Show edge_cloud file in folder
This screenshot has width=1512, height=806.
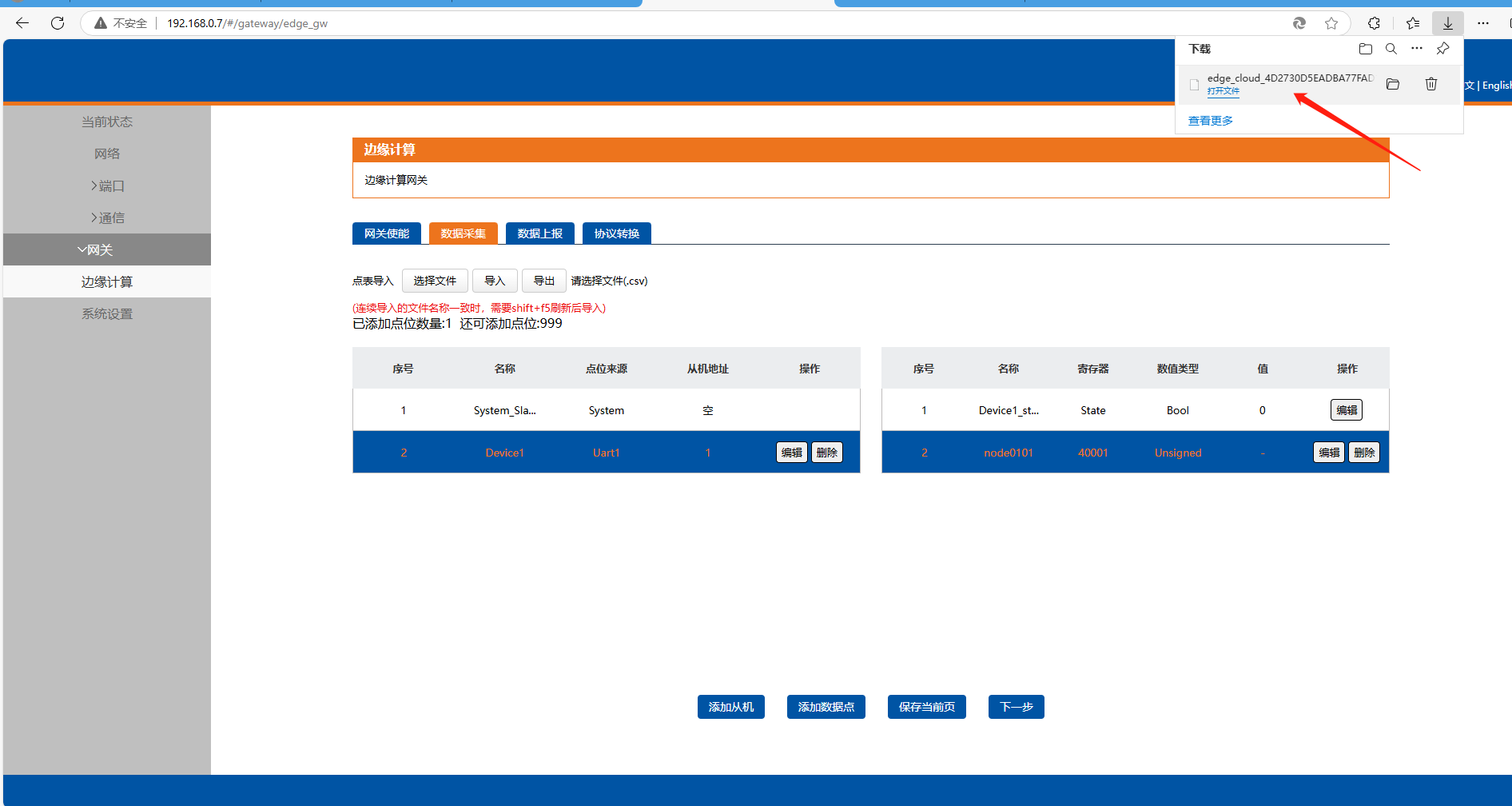(x=1393, y=84)
